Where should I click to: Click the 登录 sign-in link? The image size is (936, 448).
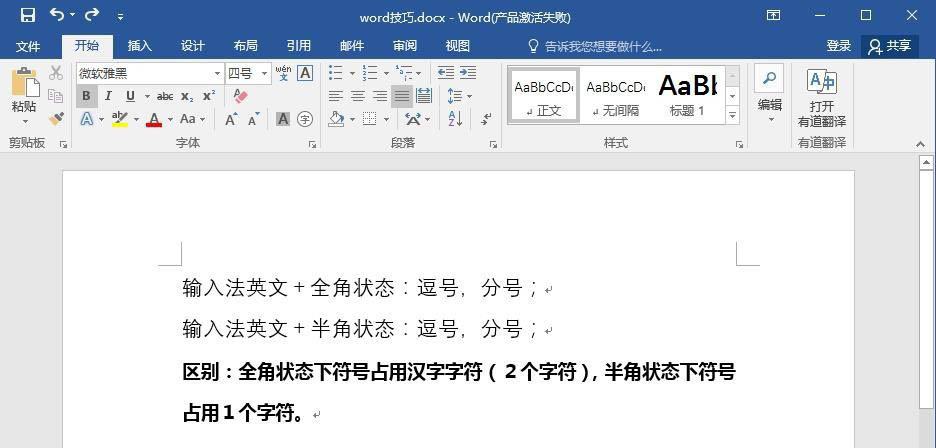point(839,46)
